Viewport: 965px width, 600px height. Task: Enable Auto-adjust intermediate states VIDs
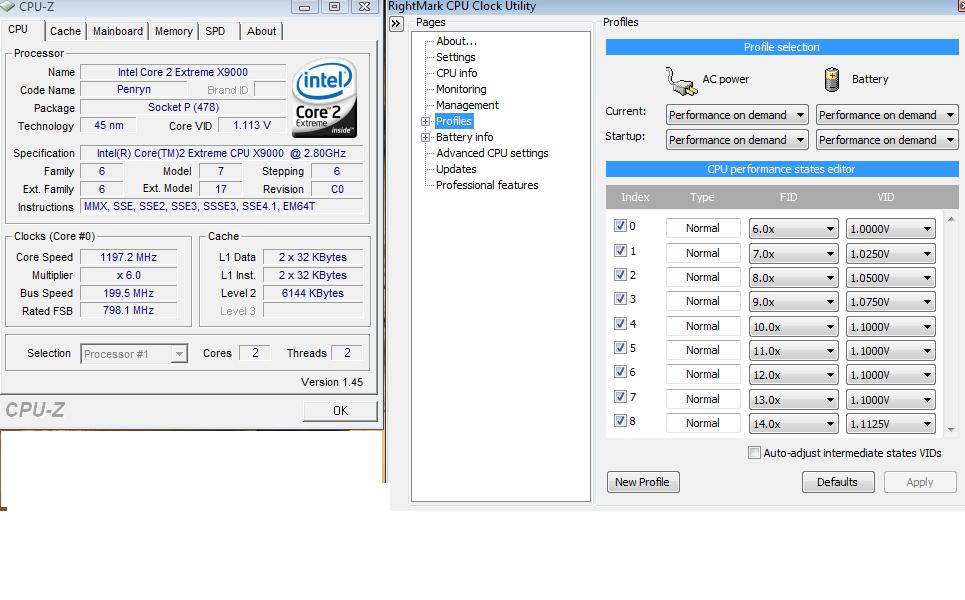pyautogui.click(x=754, y=453)
